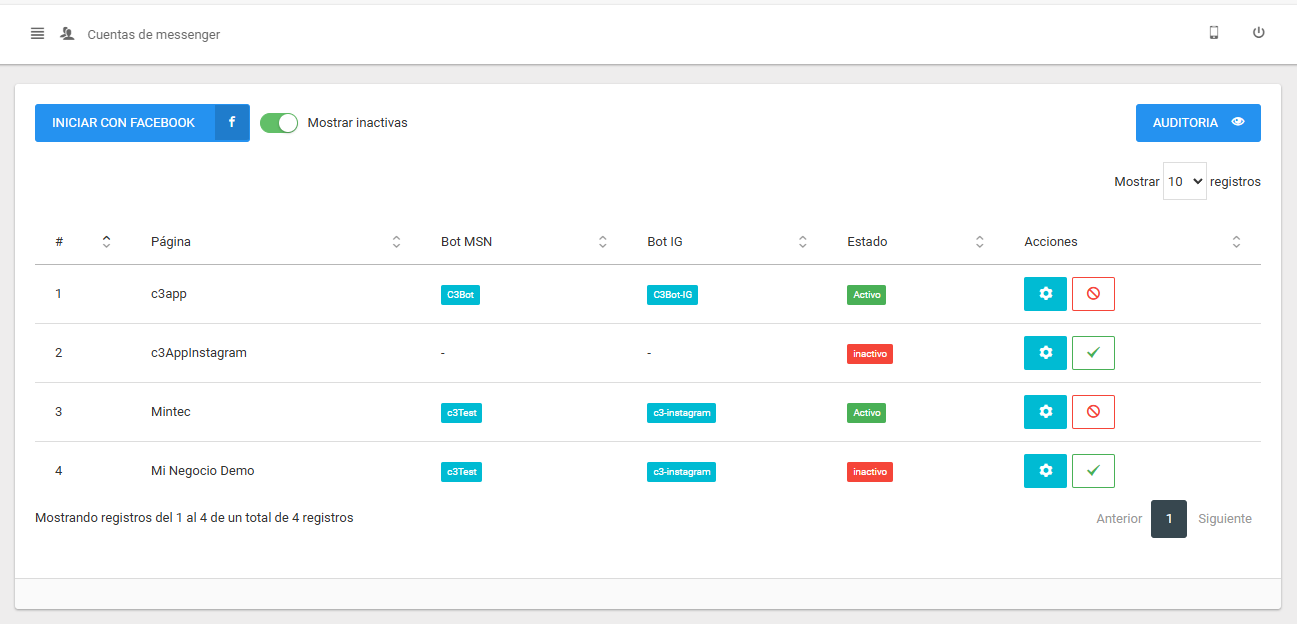Open the Mostrar registros count dropdown
1297x624 pixels.
coord(1184,182)
